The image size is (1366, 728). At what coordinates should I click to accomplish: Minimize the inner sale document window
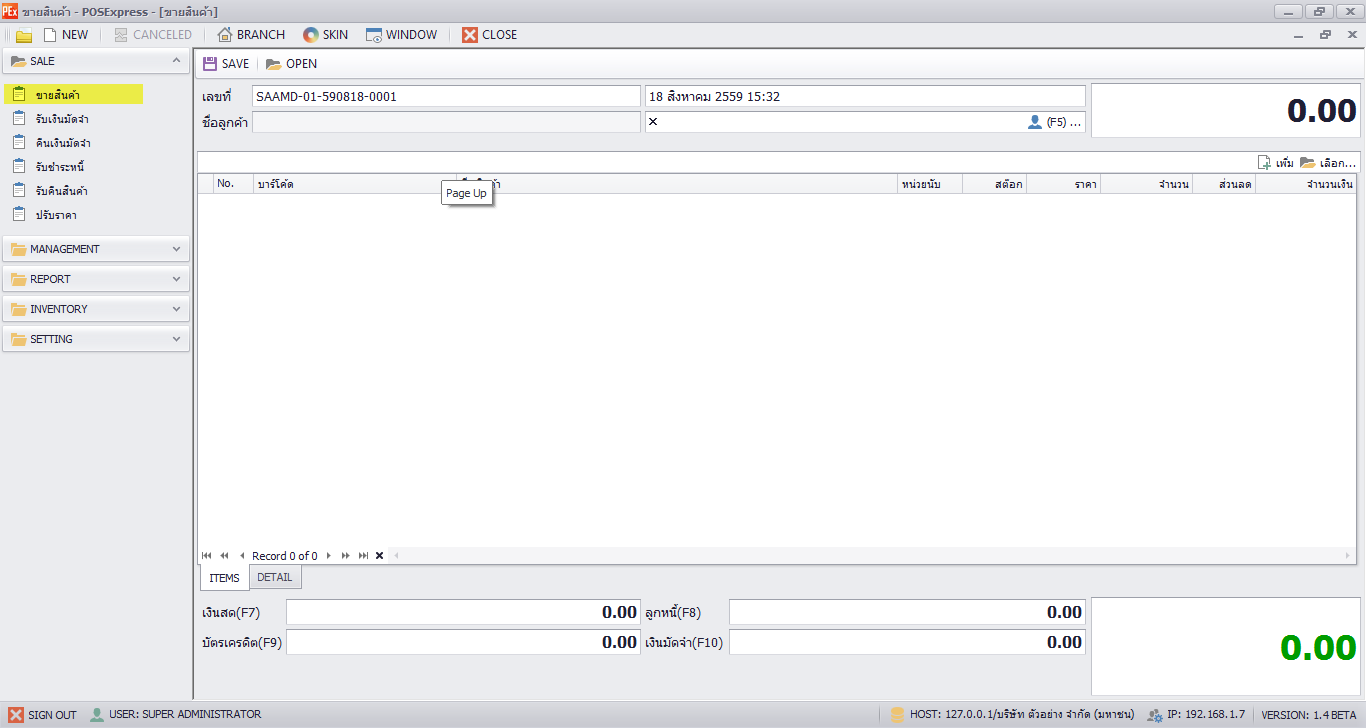(x=1299, y=35)
